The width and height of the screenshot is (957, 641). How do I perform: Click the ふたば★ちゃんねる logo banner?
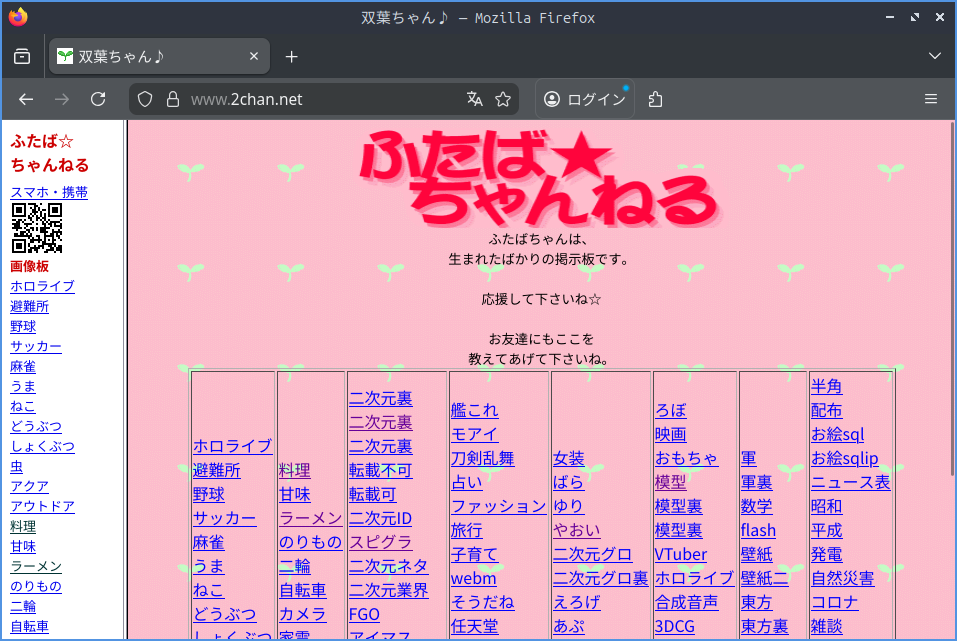tap(540, 178)
